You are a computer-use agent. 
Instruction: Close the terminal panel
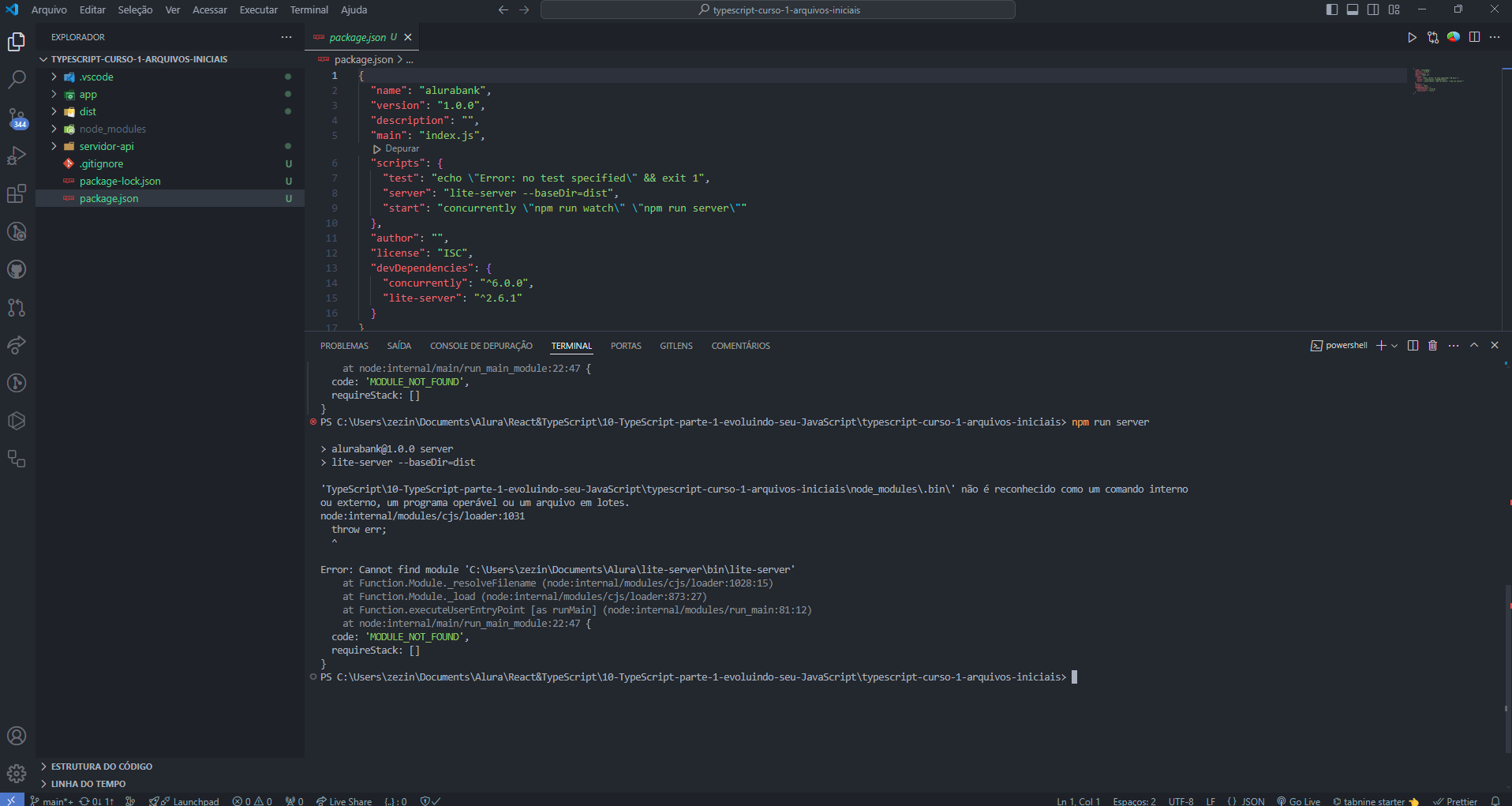1495,345
